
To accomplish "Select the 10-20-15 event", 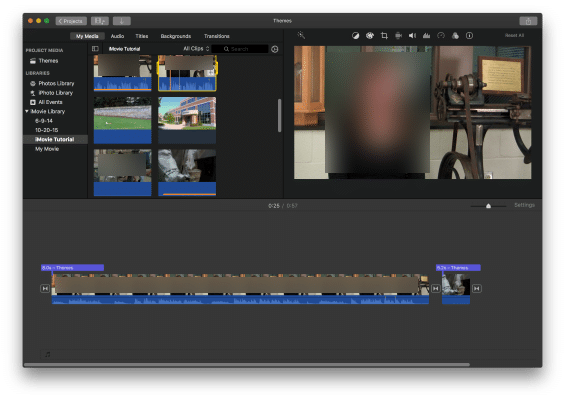I will click(46, 130).
